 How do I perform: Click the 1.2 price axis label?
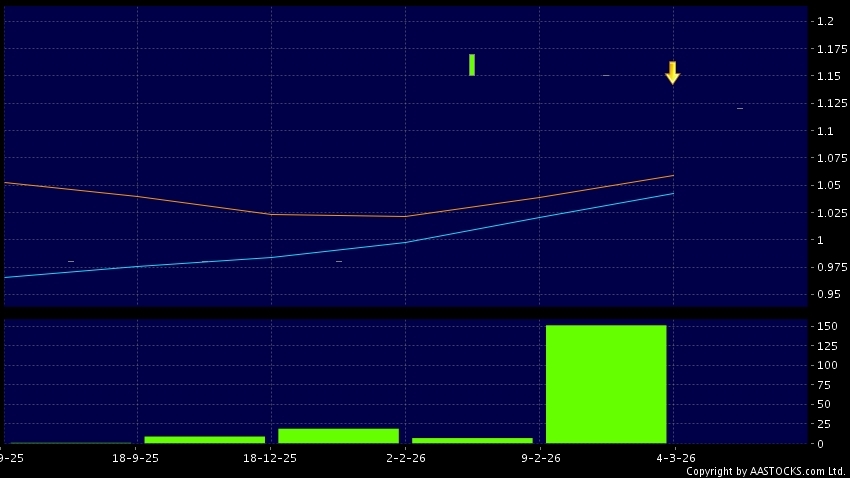coord(825,21)
